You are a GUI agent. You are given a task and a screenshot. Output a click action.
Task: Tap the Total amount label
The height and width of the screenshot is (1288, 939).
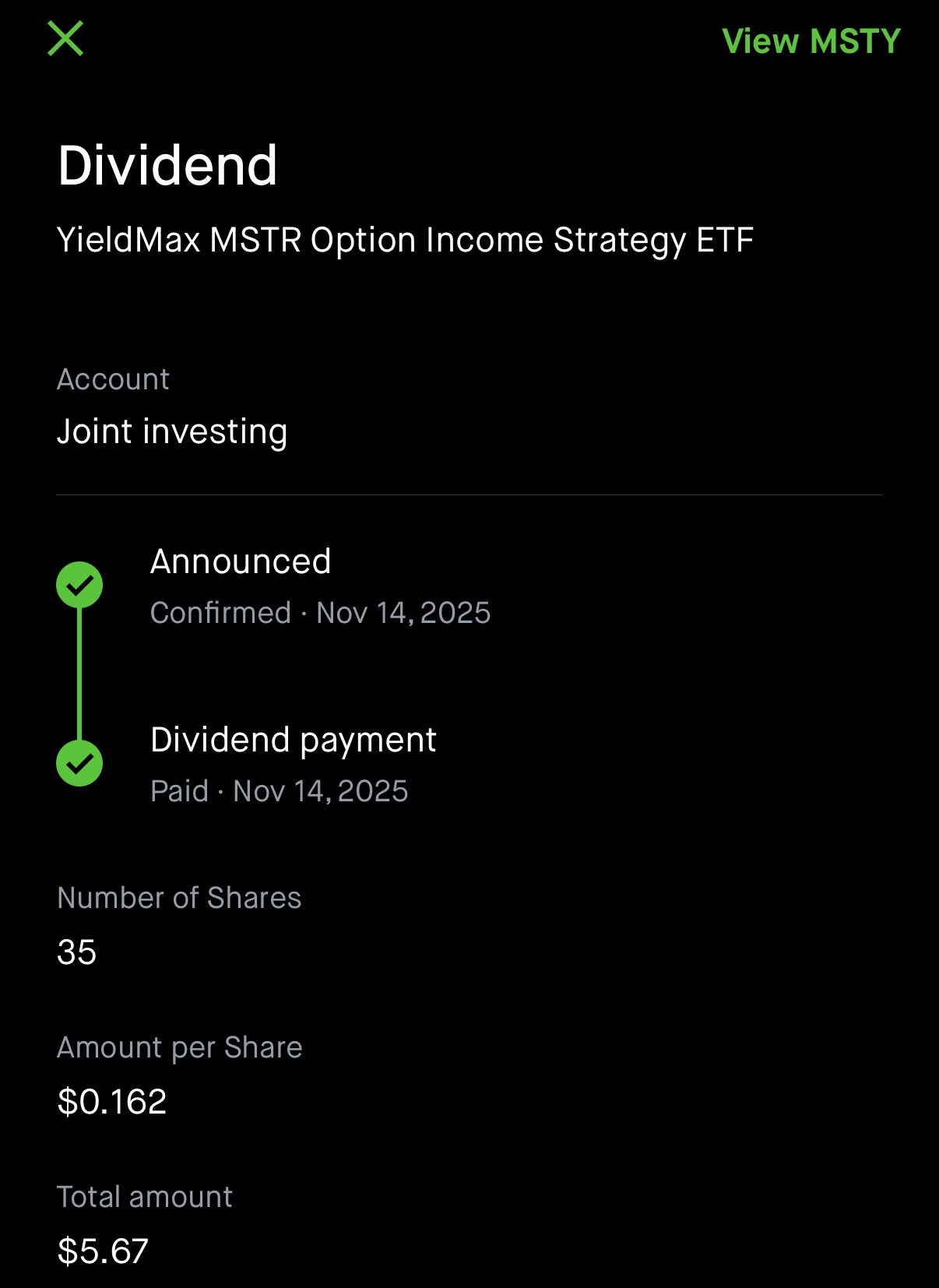click(145, 1197)
